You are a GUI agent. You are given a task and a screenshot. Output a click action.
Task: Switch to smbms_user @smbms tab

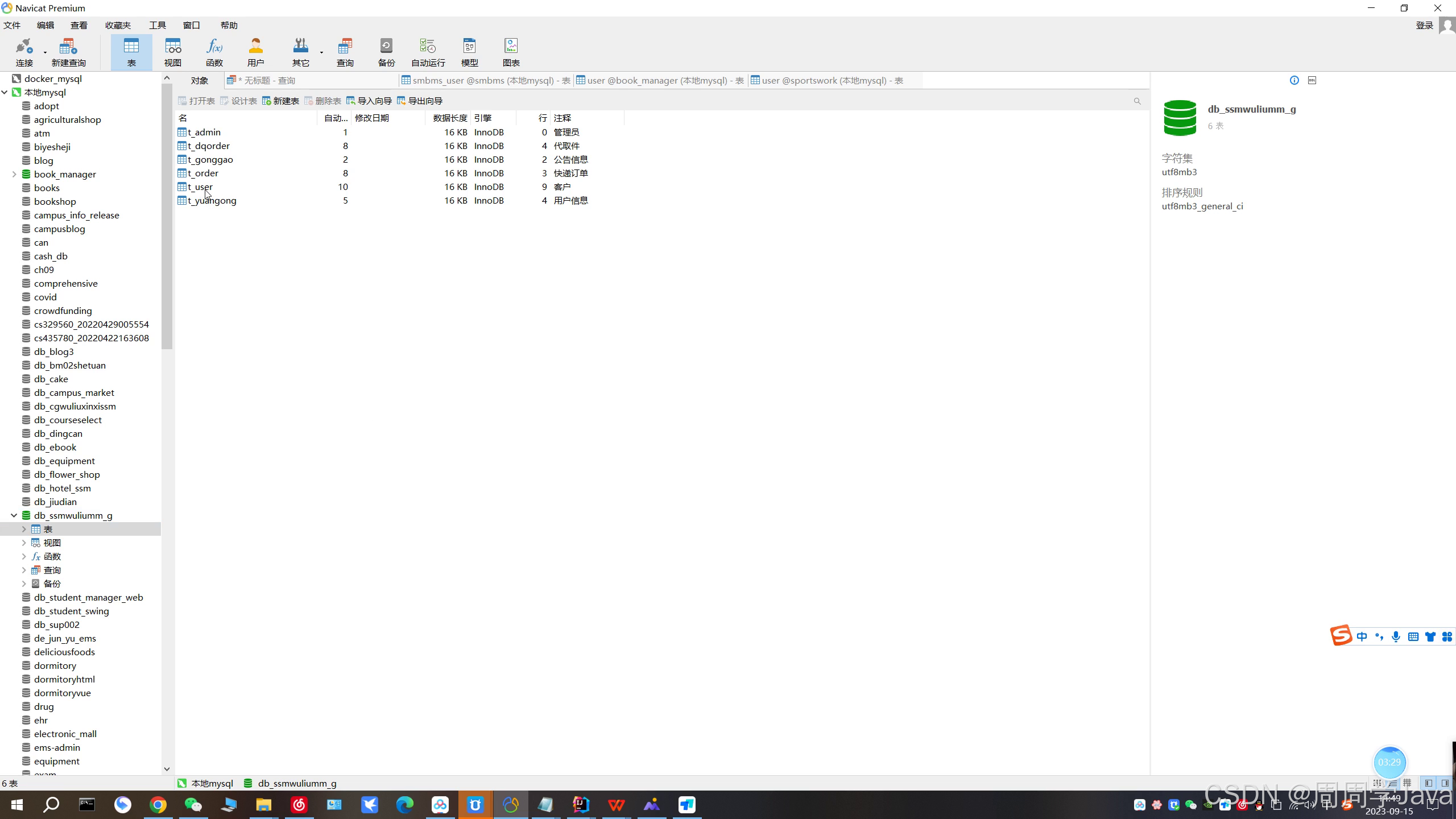486,80
